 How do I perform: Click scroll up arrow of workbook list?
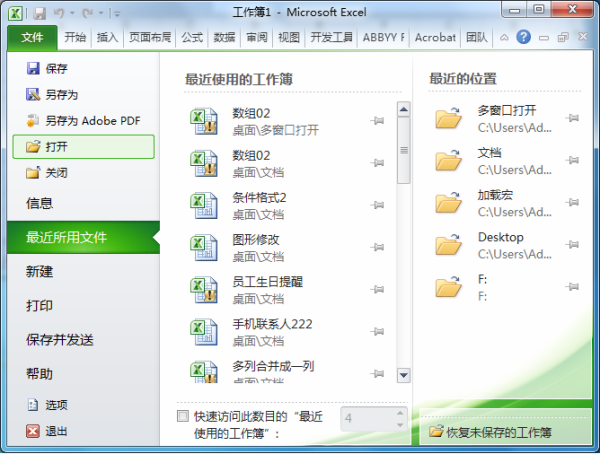(403, 110)
